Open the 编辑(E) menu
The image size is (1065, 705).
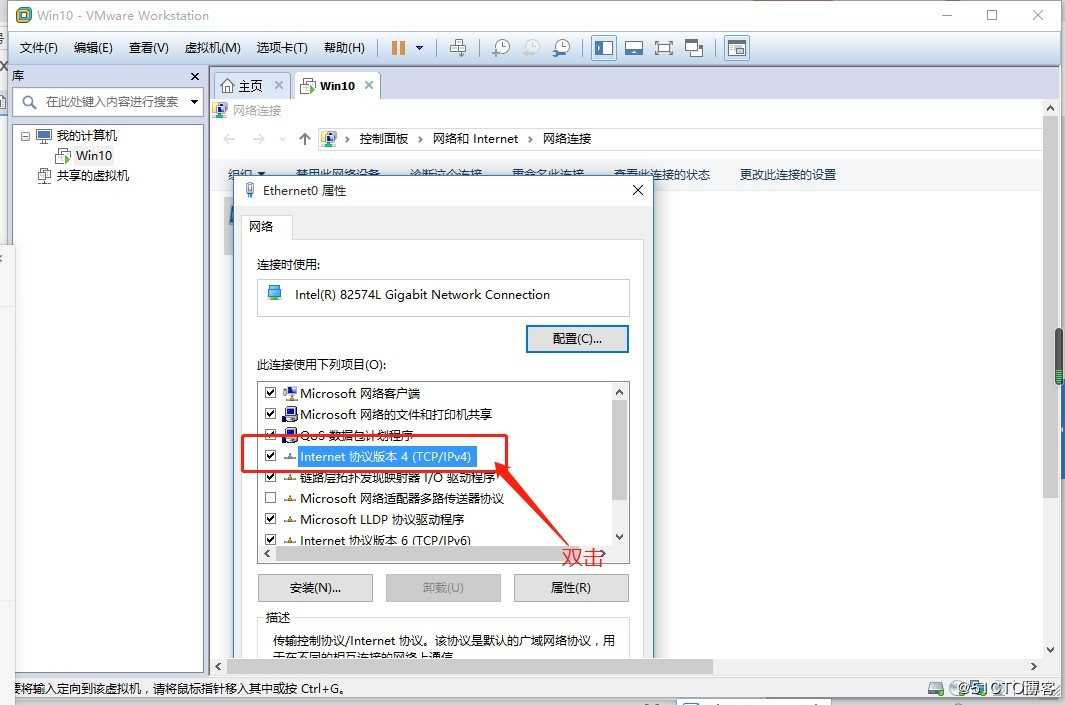click(93, 48)
